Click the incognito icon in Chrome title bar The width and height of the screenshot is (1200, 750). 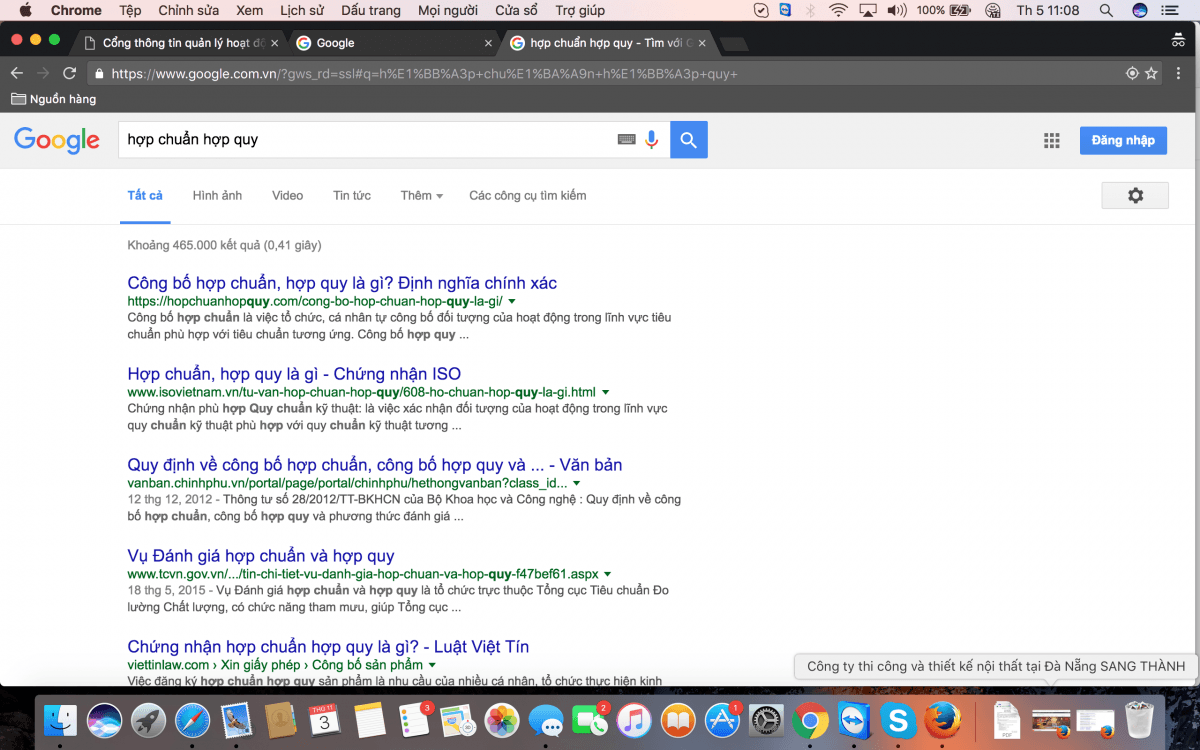(x=1178, y=41)
